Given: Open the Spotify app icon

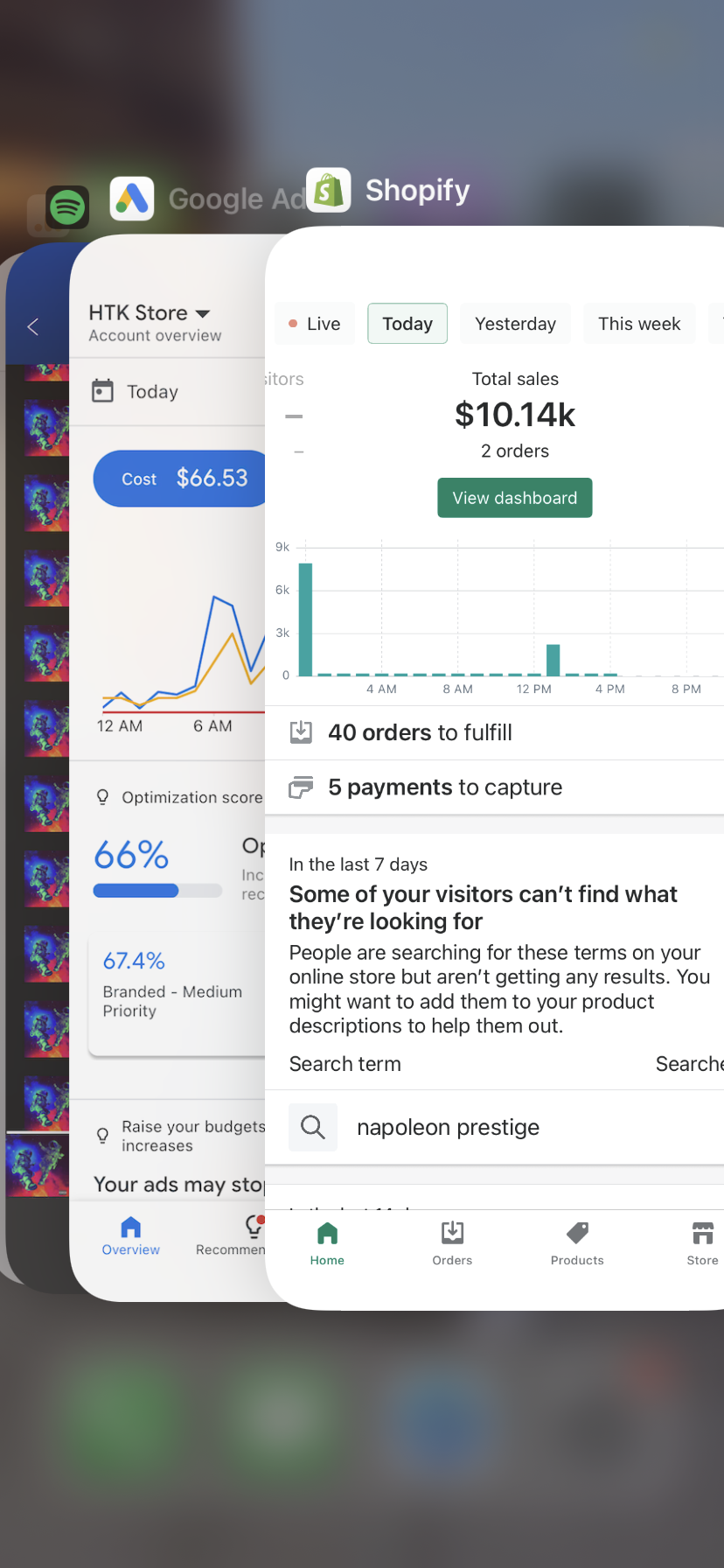Looking at the screenshot, I should (x=67, y=207).
